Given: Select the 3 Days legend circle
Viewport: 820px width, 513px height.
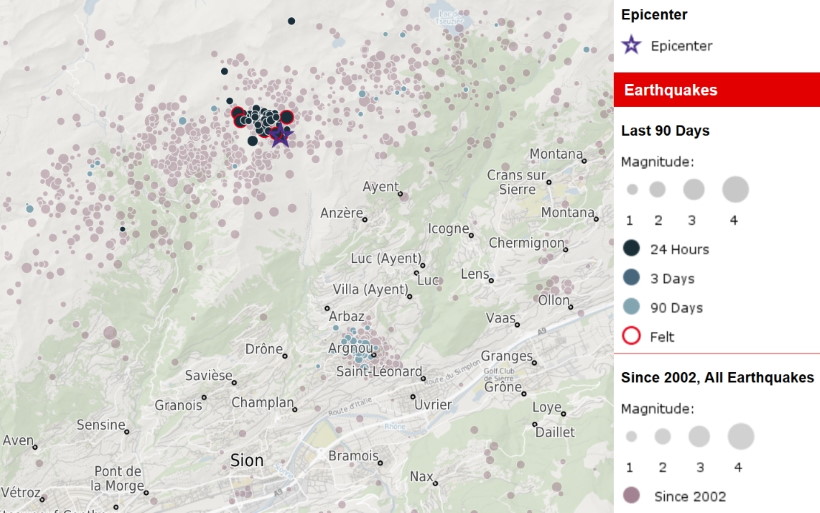Looking at the screenshot, I should point(631,278).
